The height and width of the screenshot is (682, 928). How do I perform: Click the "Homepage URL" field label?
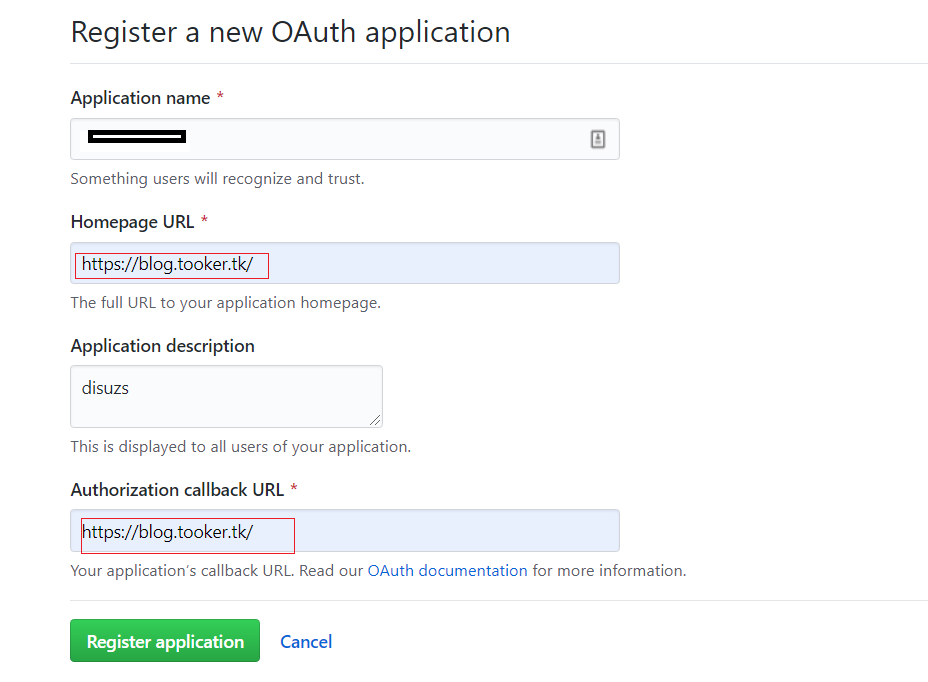tap(134, 221)
